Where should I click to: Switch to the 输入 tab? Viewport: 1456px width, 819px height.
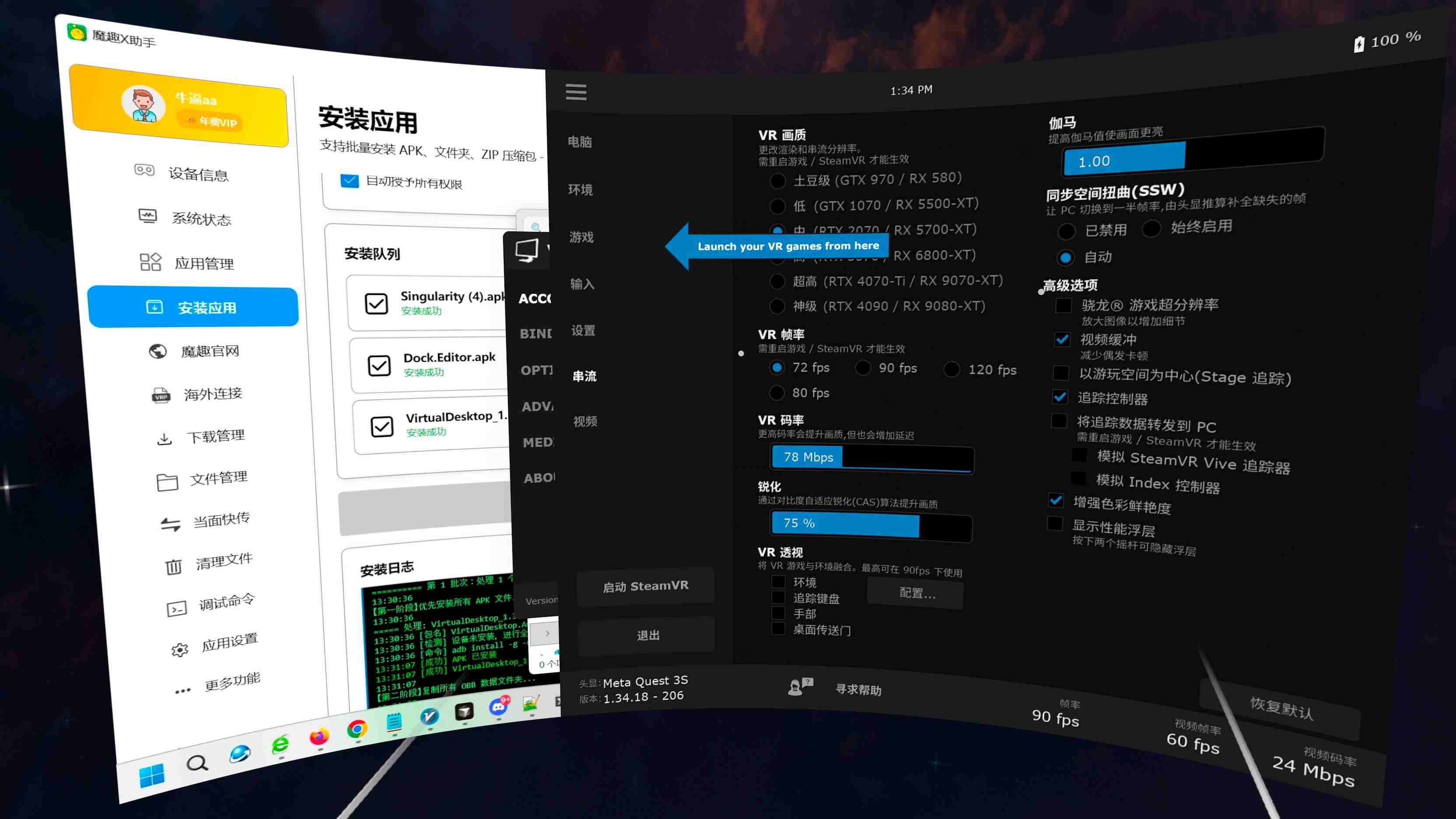click(x=582, y=284)
